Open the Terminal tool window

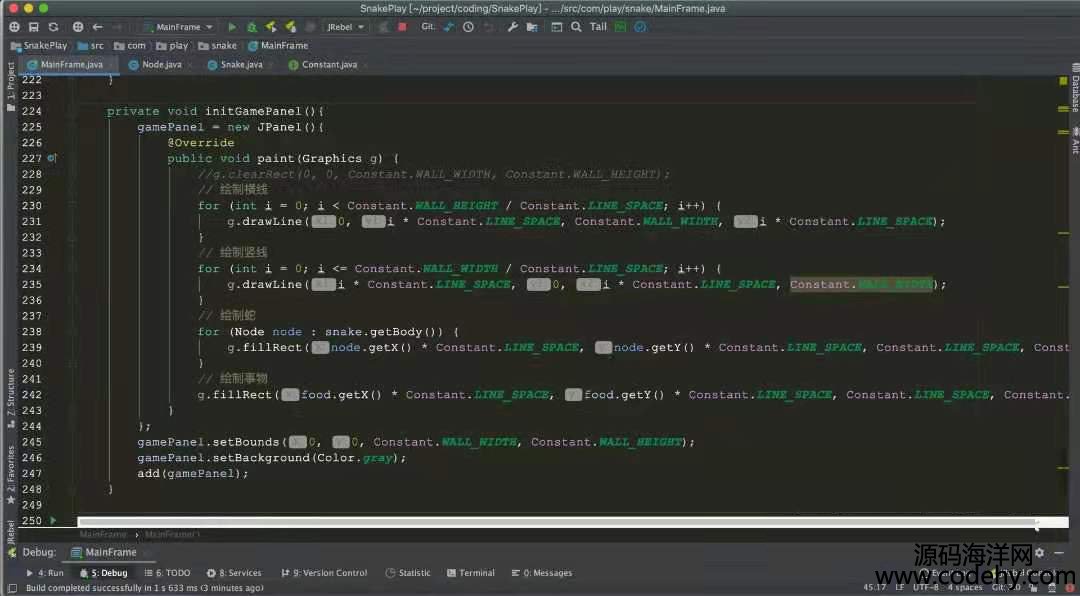tap(471, 573)
